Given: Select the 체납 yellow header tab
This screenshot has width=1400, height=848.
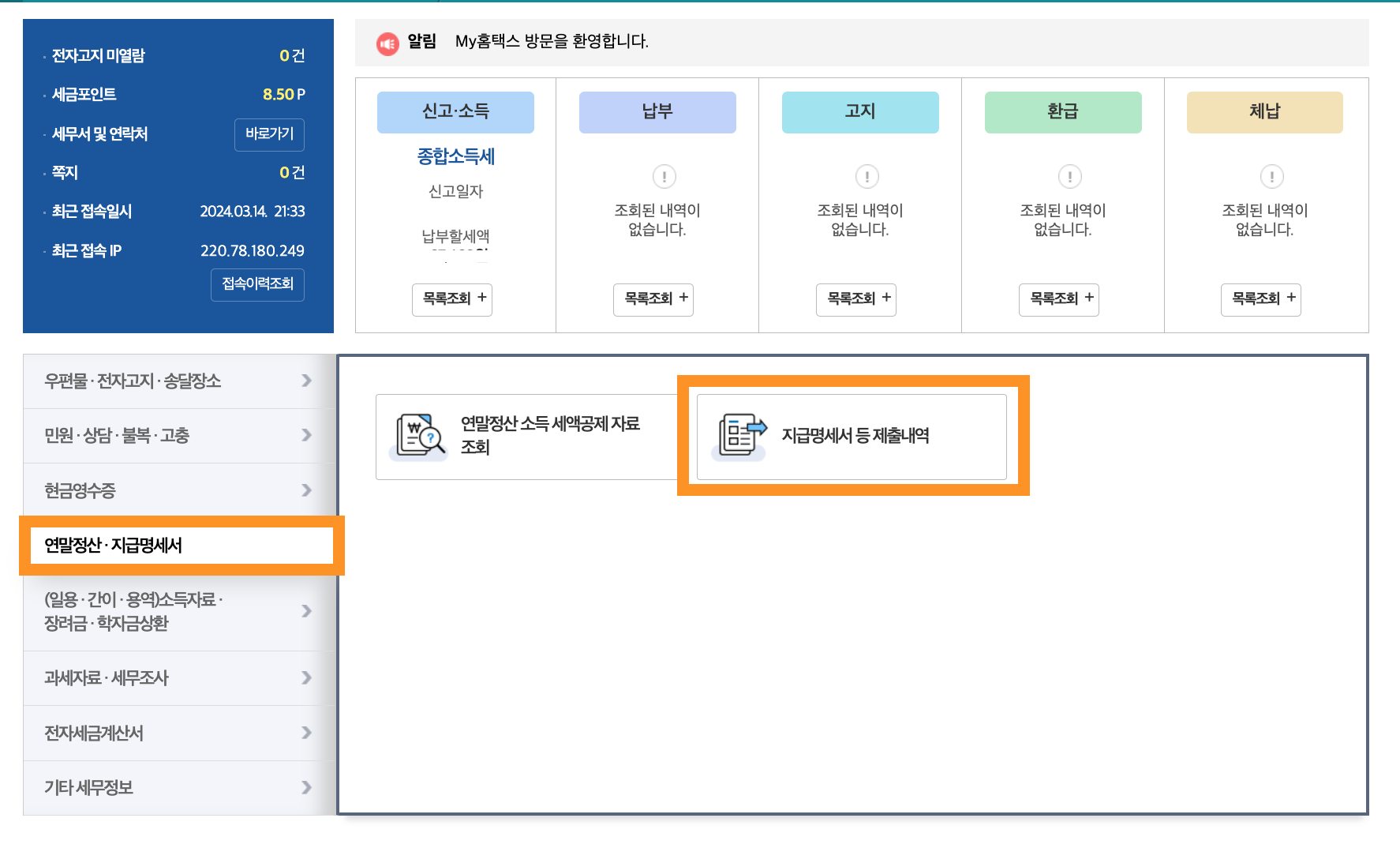Looking at the screenshot, I should click(1265, 112).
